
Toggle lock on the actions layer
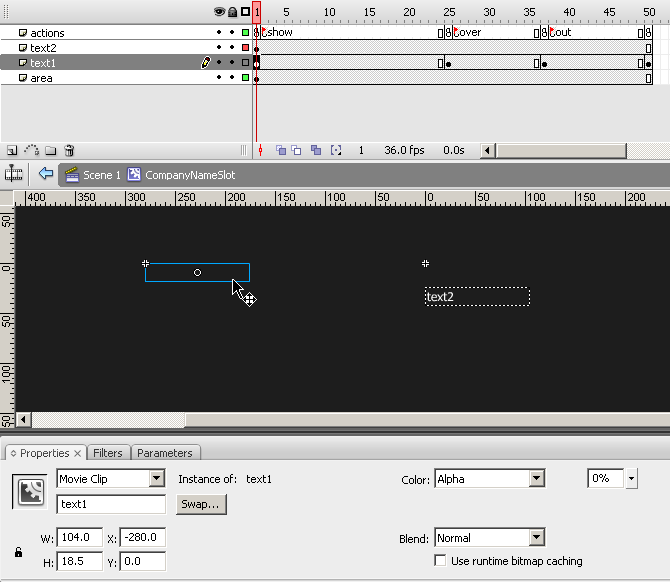pyautogui.click(x=232, y=33)
